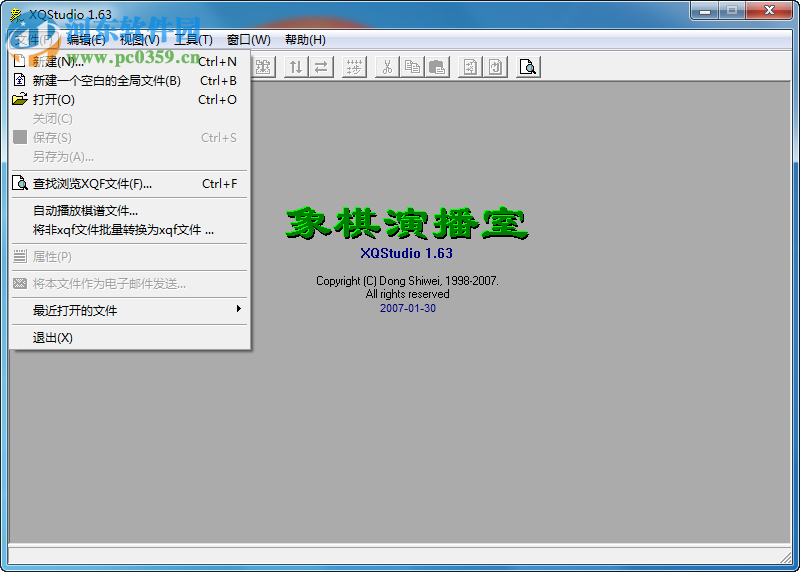This screenshot has height=572, width=800.
Task: Click the 文件(F) menu title
Action: coord(35,40)
